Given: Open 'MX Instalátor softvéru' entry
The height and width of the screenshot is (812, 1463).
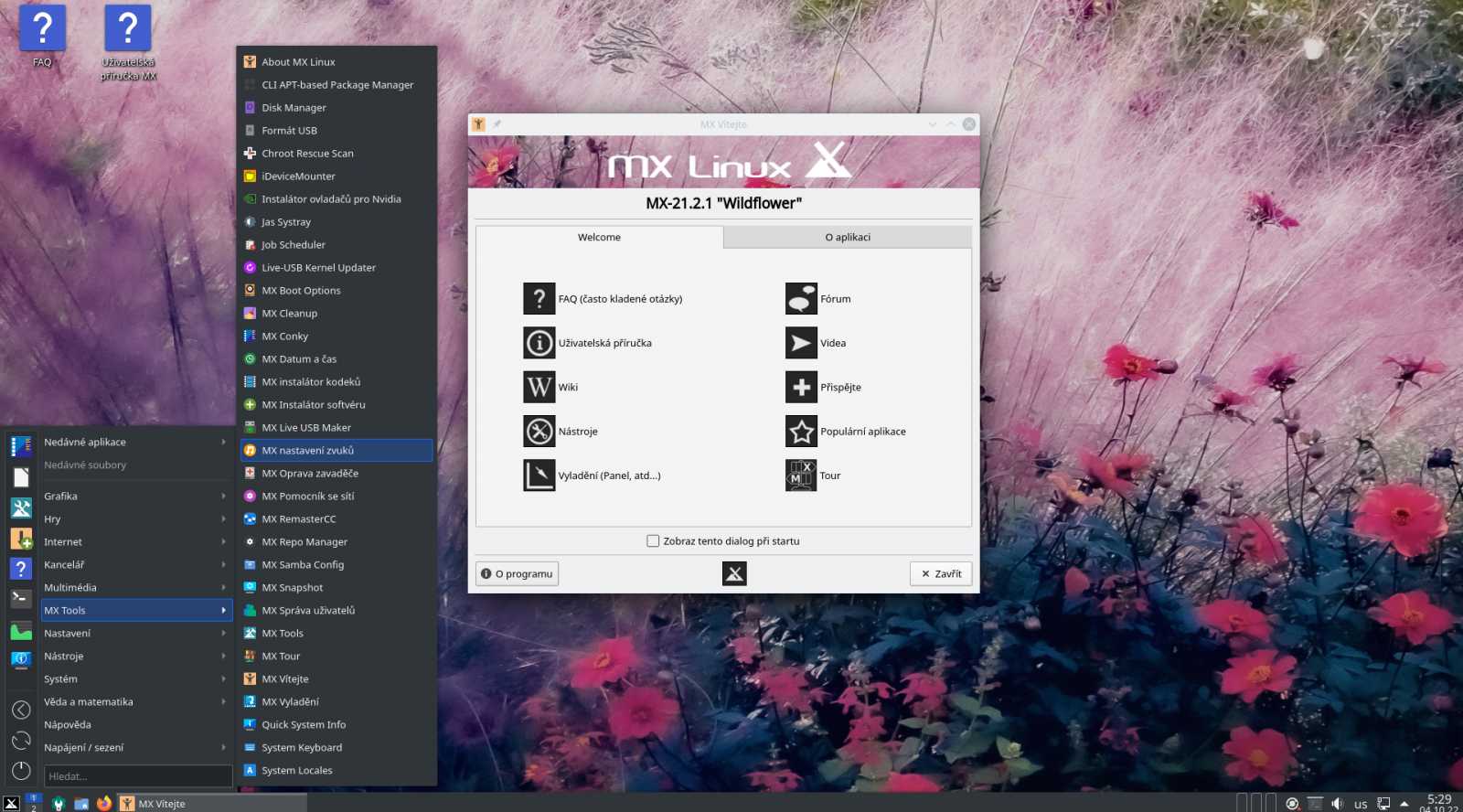Looking at the screenshot, I should pyautogui.click(x=336, y=404).
